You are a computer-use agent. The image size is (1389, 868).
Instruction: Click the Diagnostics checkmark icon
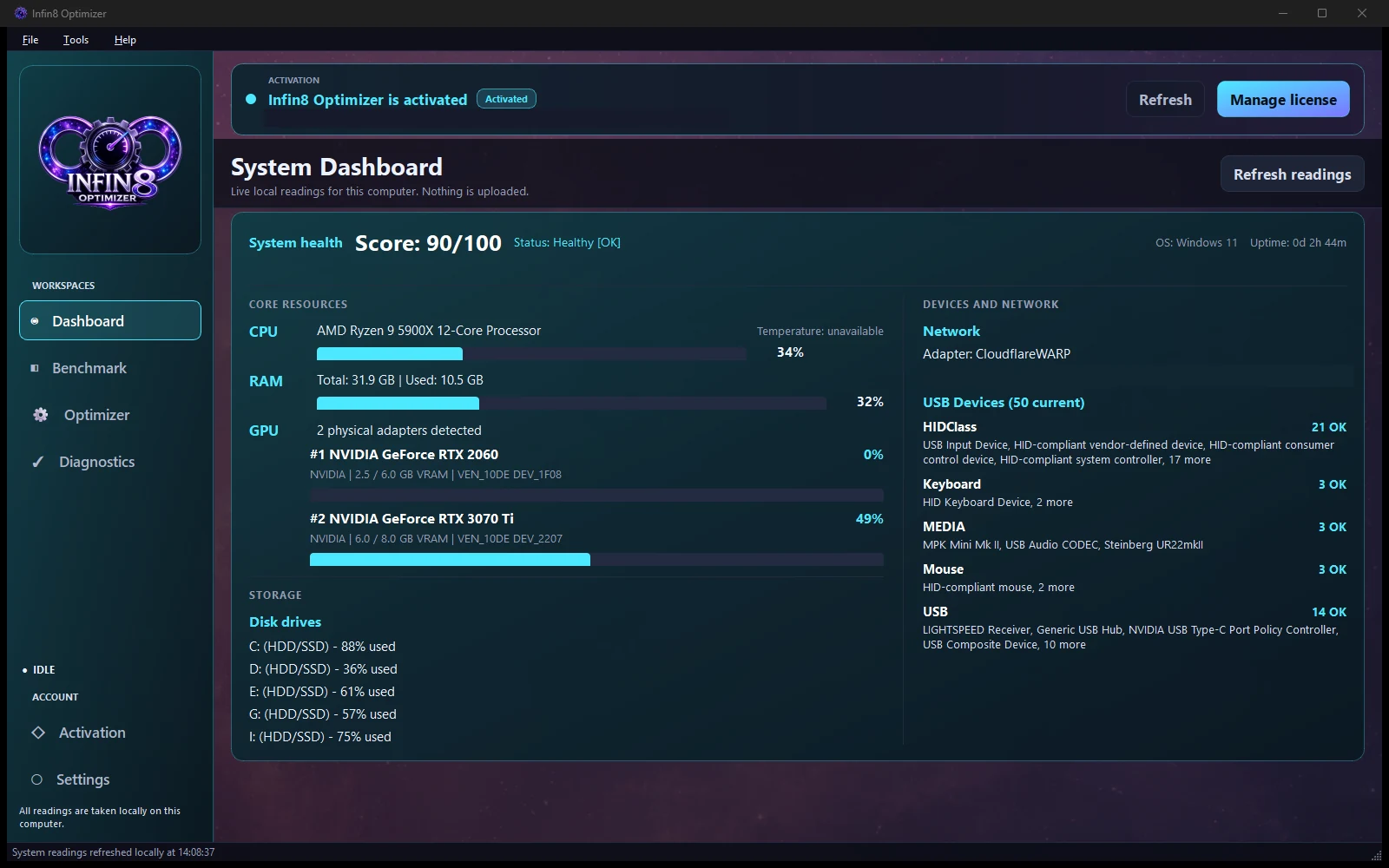click(37, 462)
